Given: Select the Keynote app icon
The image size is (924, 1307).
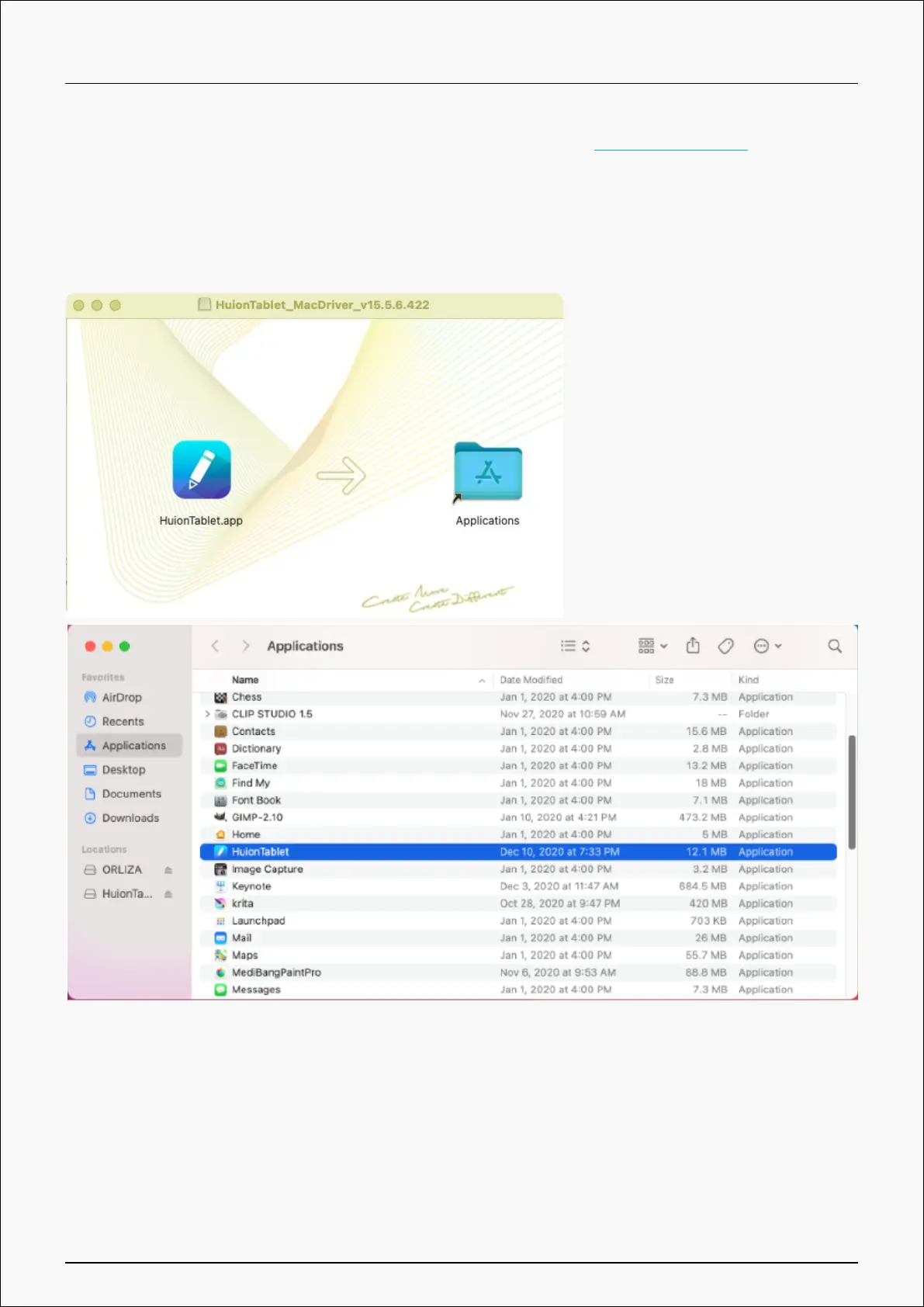Looking at the screenshot, I should point(220,886).
